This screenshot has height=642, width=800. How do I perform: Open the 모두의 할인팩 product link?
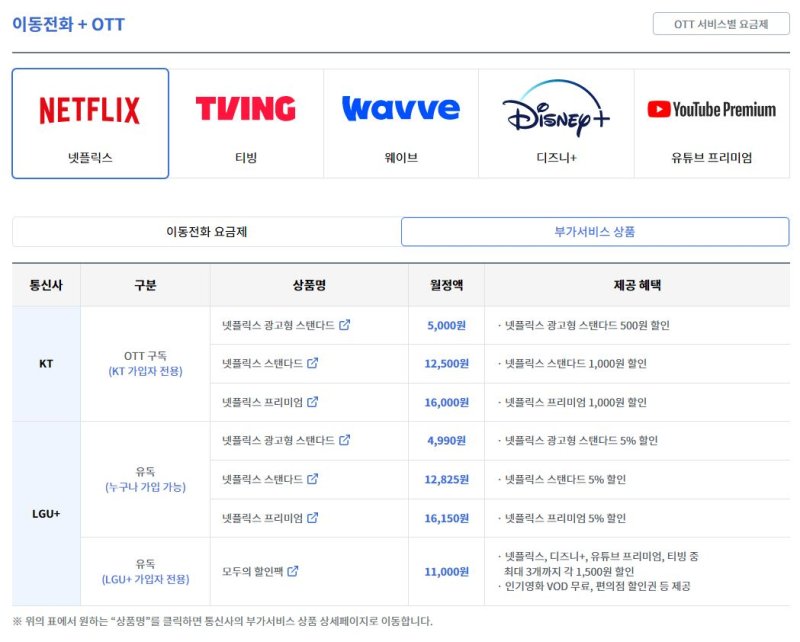point(253,572)
